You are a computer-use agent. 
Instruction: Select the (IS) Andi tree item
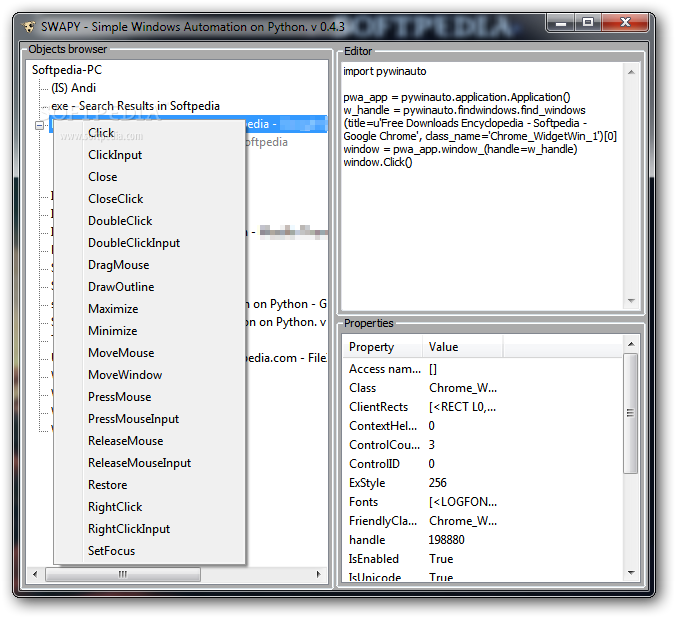click(73, 88)
